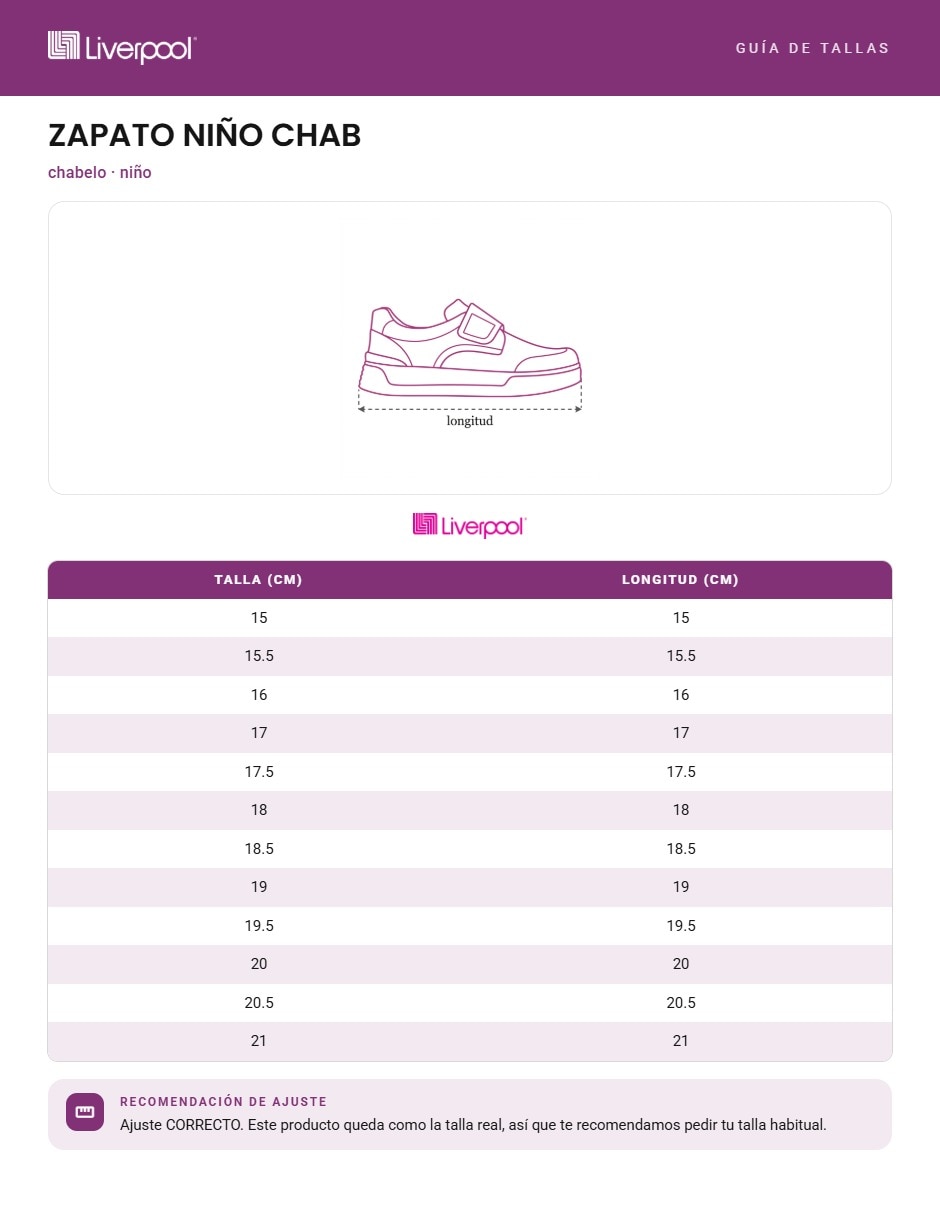Click the white Liverpool logo in header
This screenshot has height=1215, width=940.
click(122, 47)
